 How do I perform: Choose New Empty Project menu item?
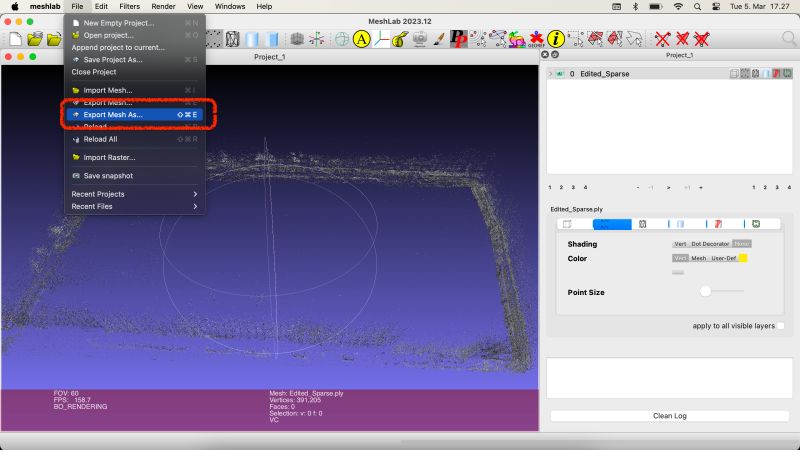click(135, 23)
